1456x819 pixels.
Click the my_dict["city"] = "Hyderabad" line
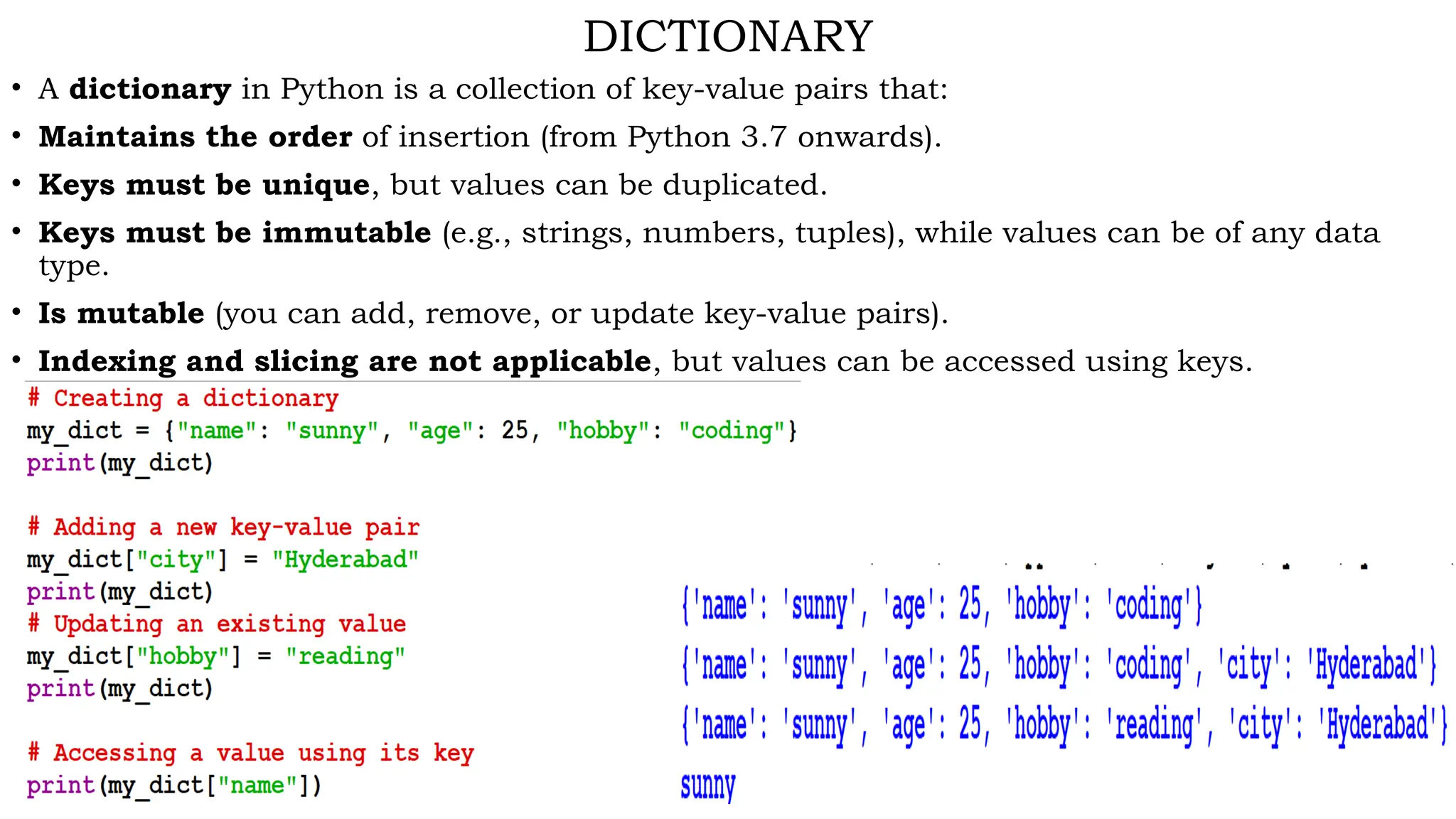click(x=223, y=560)
